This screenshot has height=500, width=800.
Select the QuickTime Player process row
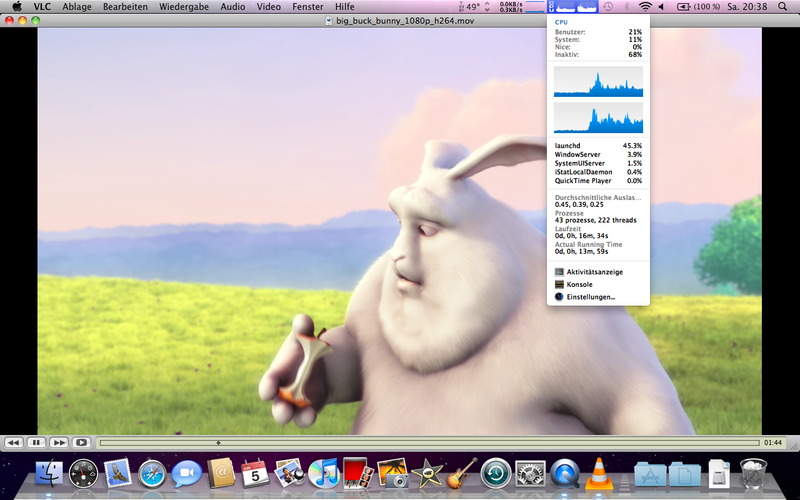pyautogui.click(x=598, y=181)
